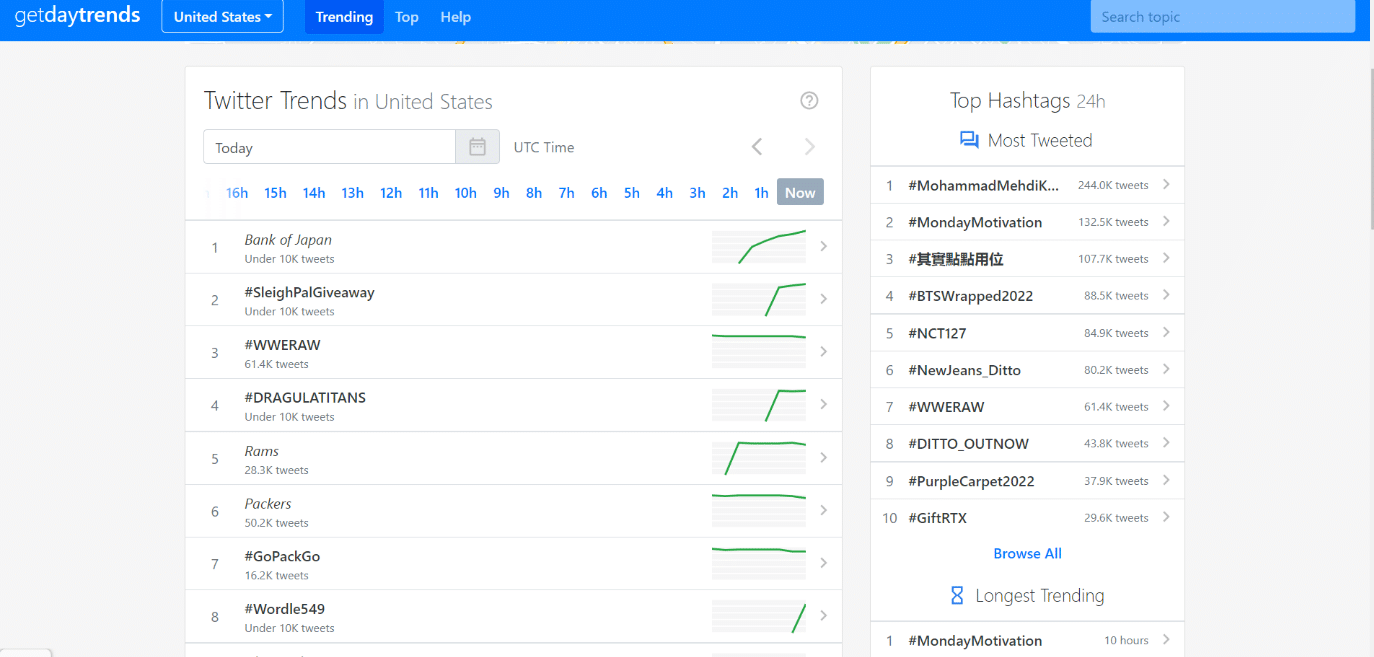
Task: Open #WWERAW trend row chevron
Action: [x=824, y=352]
